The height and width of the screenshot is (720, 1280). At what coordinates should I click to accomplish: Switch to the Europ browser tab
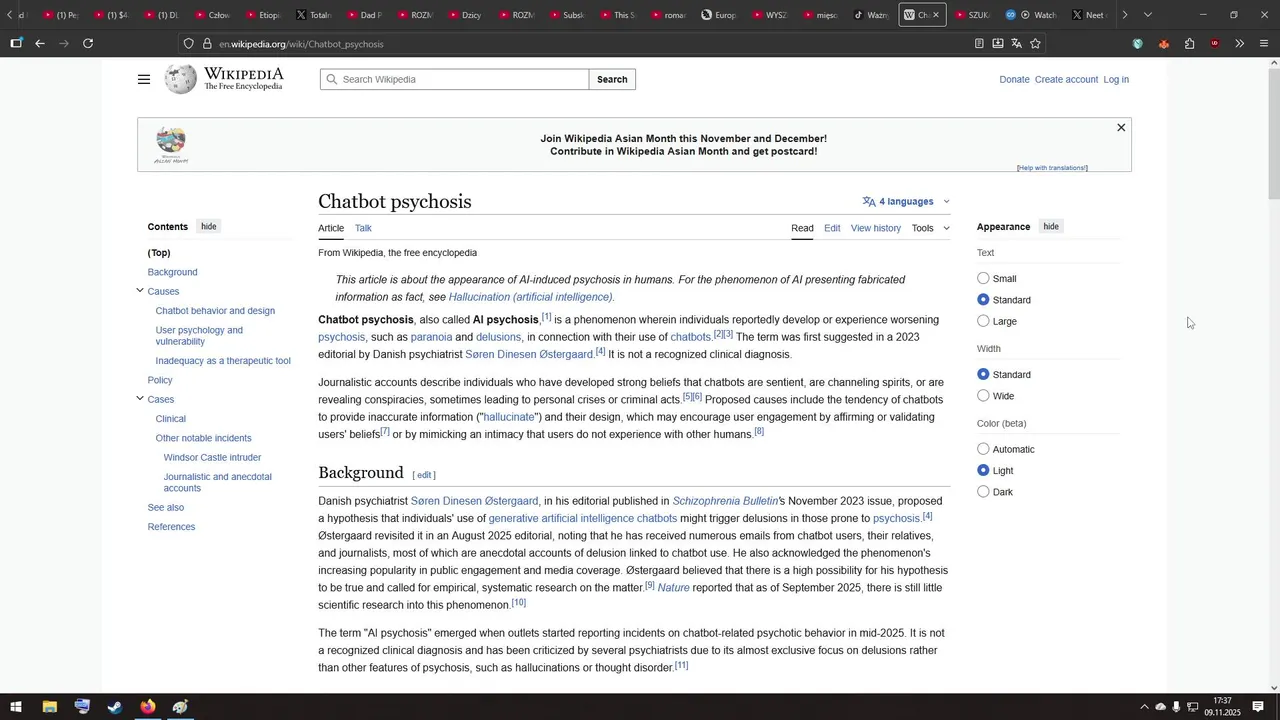pos(718,15)
